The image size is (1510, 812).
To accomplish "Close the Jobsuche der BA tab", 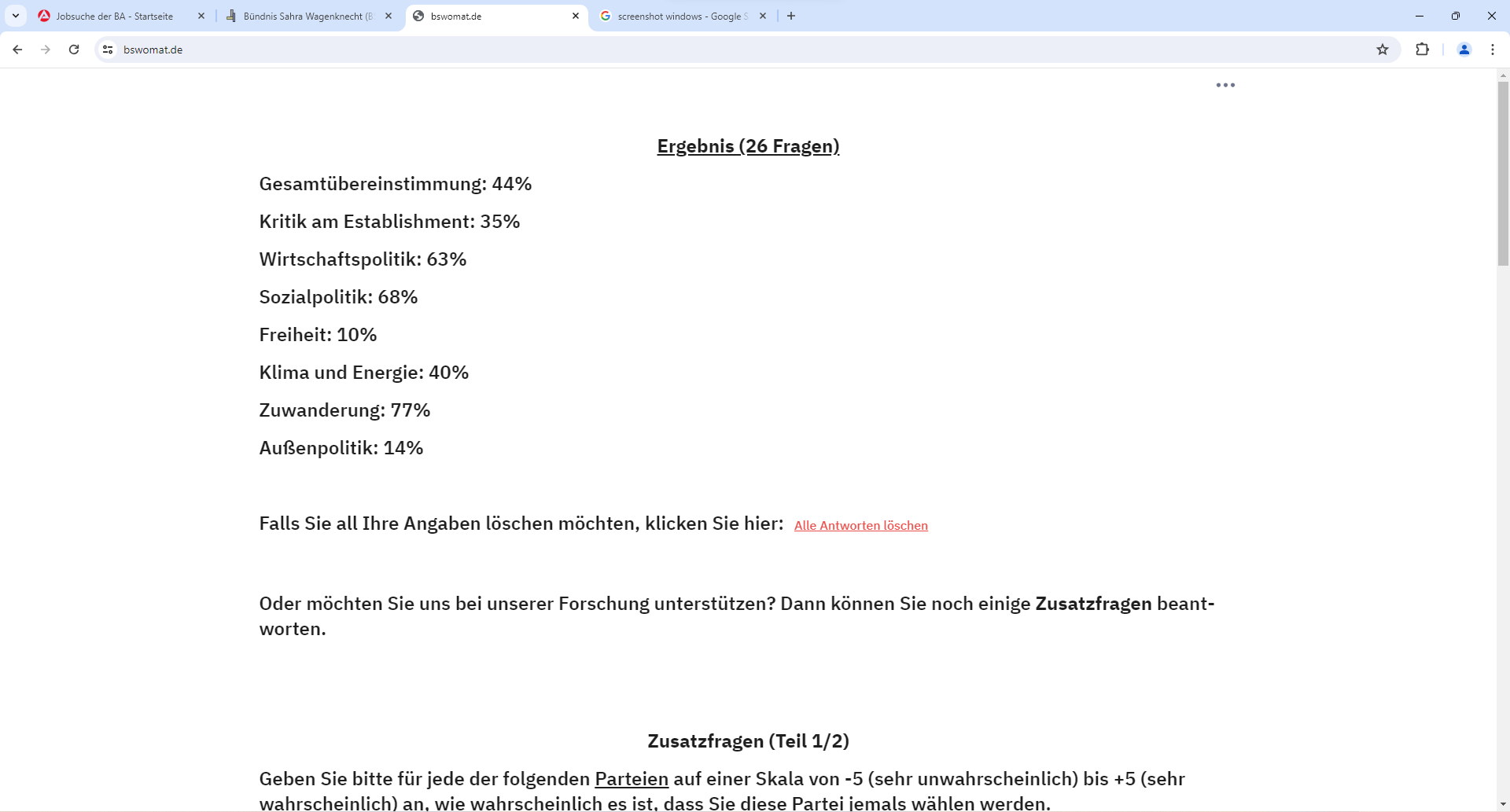I will [x=201, y=16].
